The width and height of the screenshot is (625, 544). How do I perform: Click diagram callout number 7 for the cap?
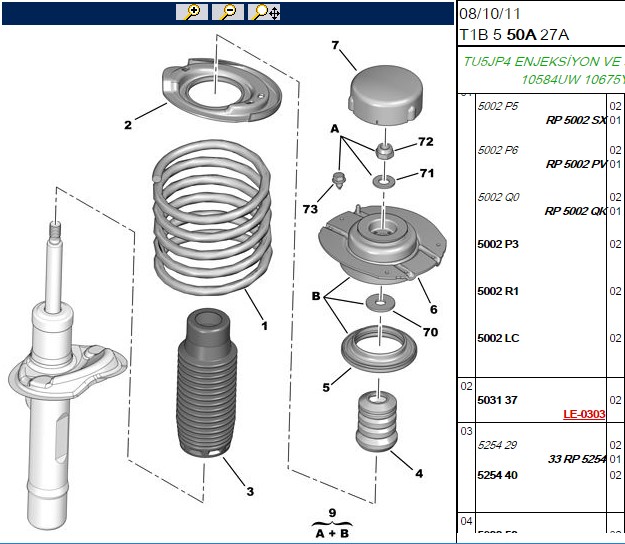335,45
